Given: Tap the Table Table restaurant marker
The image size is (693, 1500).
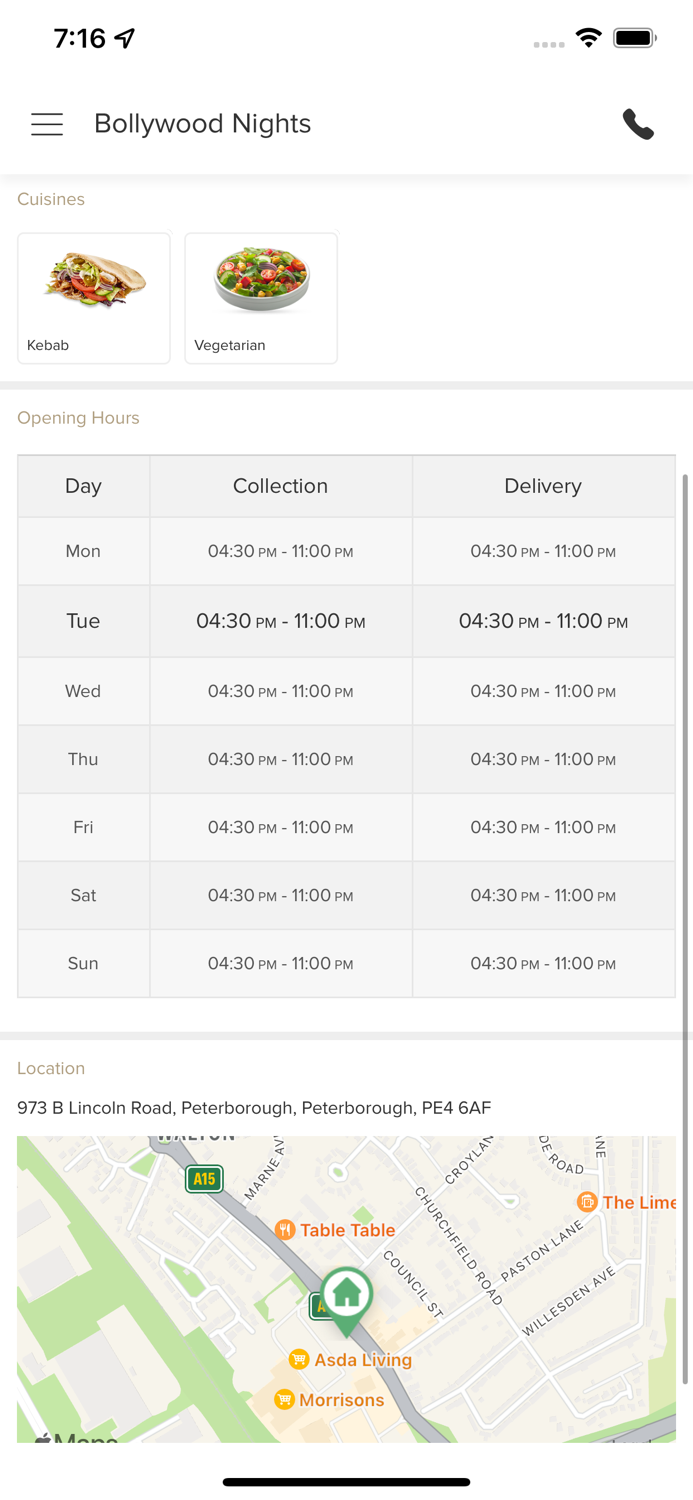Looking at the screenshot, I should [285, 1230].
